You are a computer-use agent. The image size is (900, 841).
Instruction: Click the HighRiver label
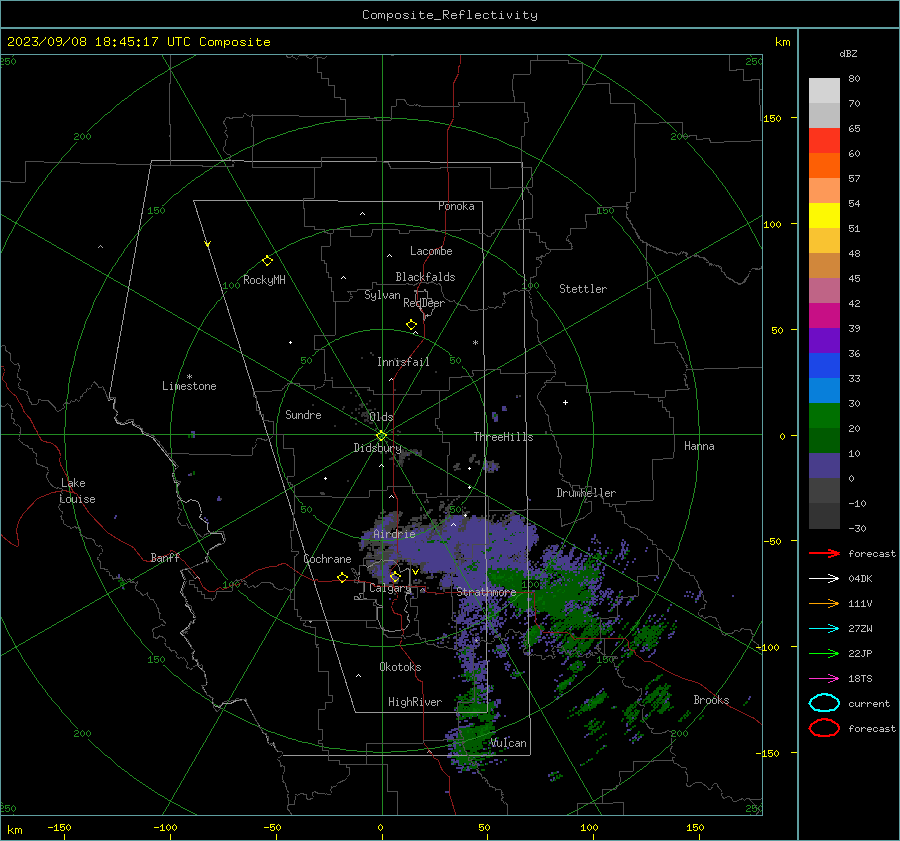tap(415, 702)
